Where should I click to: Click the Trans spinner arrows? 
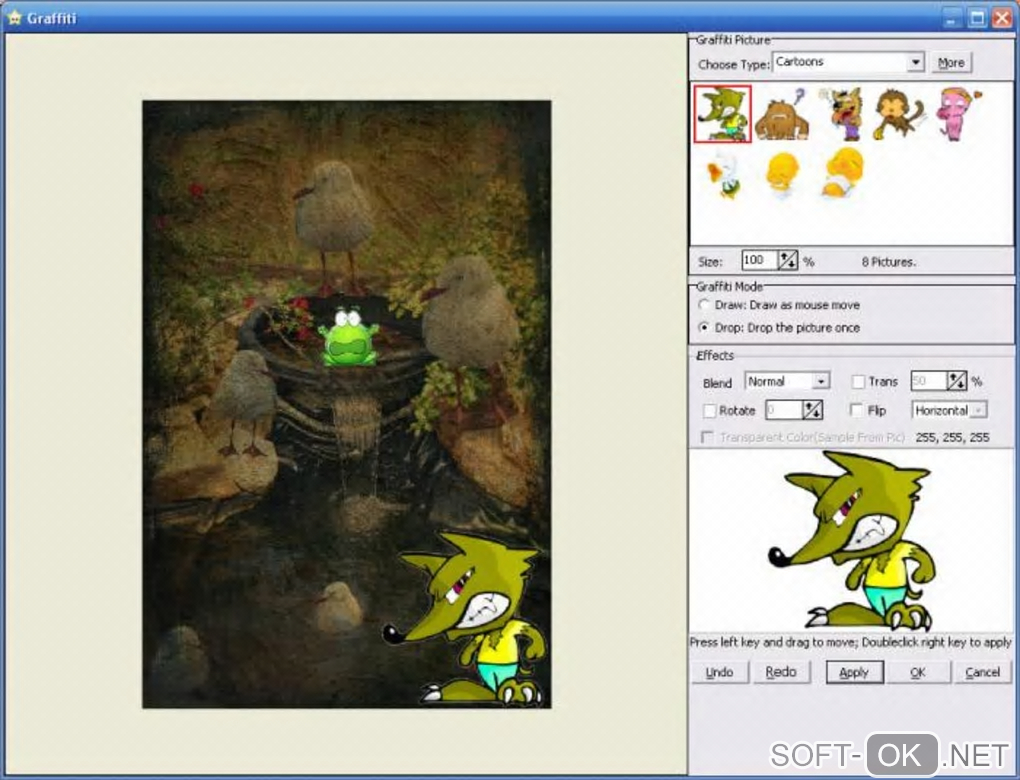pos(956,381)
